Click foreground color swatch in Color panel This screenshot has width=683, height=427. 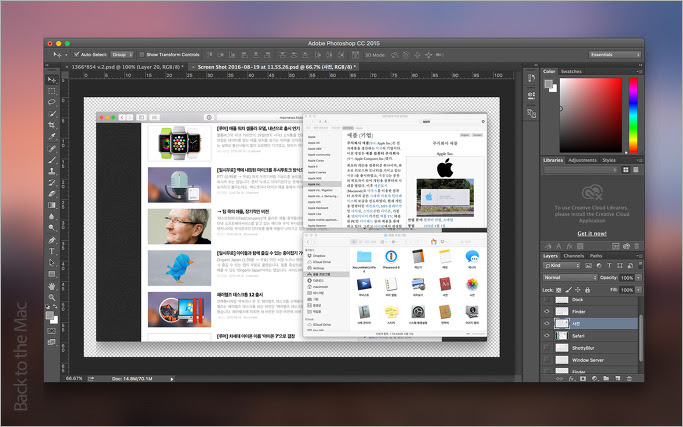(x=549, y=84)
